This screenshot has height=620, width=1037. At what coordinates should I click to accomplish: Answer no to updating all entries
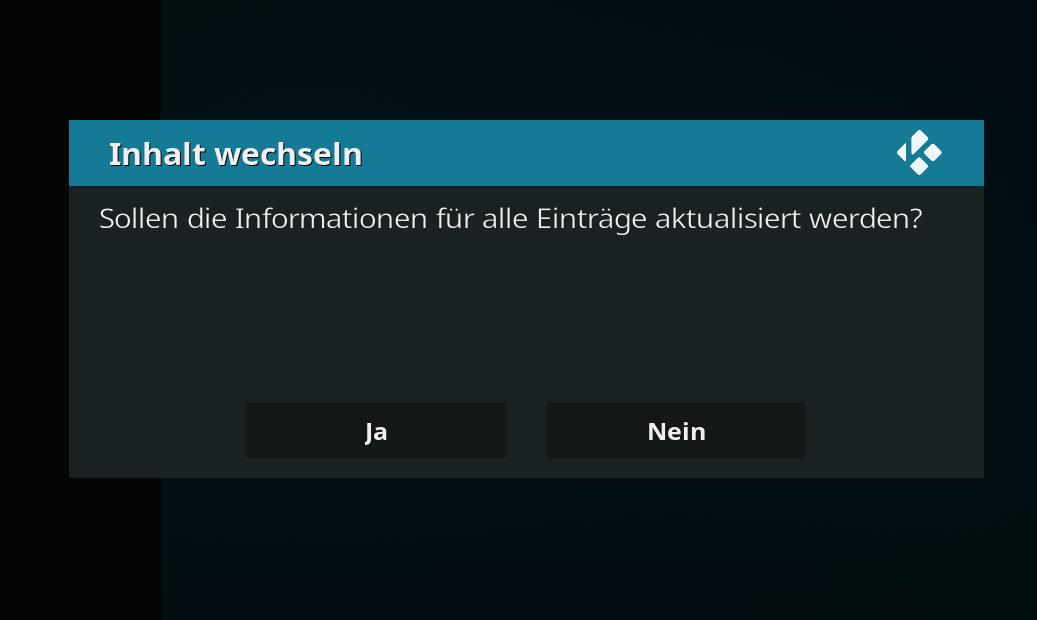pos(676,431)
